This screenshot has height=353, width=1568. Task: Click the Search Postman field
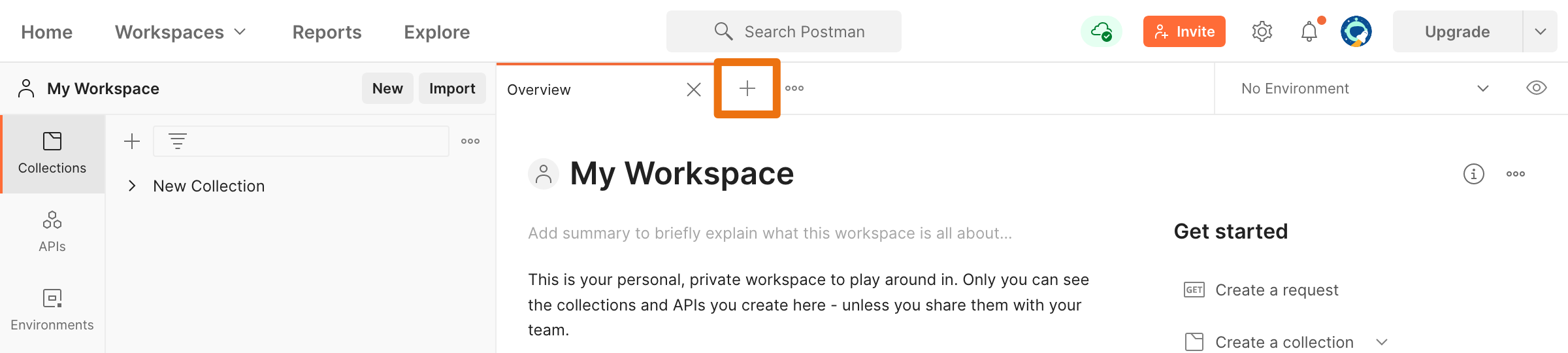pyautogui.click(x=784, y=31)
